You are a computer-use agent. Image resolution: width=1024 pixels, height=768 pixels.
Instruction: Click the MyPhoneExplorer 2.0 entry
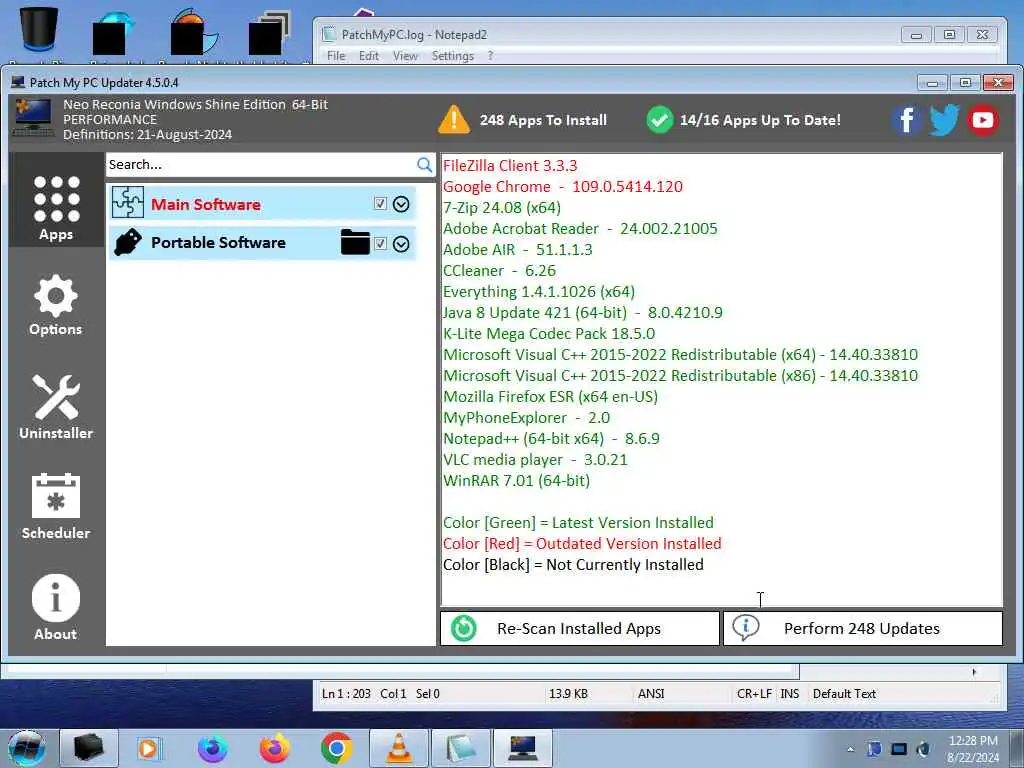tap(526, 417)
